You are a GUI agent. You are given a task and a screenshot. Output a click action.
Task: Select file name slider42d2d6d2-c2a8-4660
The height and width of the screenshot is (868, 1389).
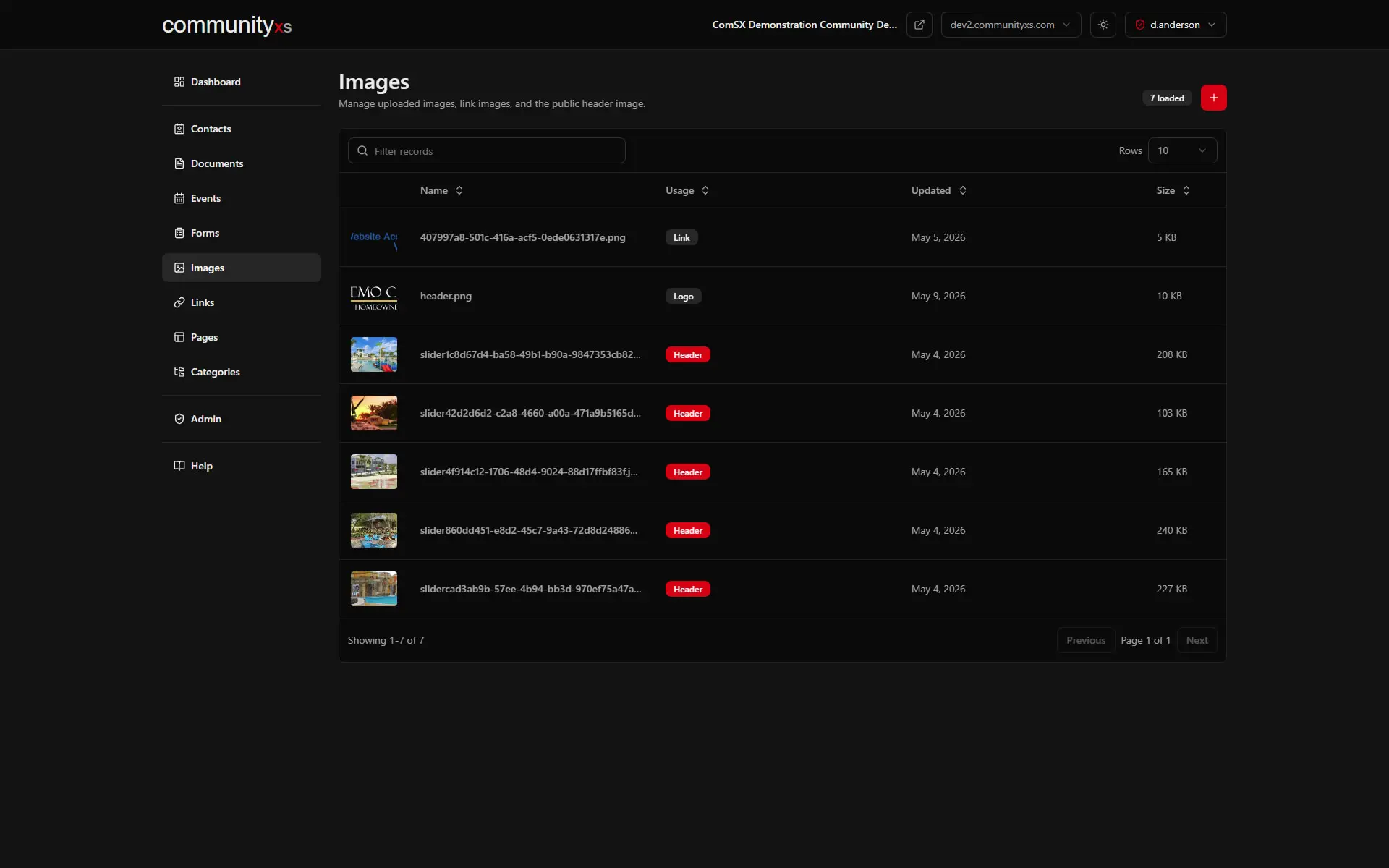(x=530, y=413)
